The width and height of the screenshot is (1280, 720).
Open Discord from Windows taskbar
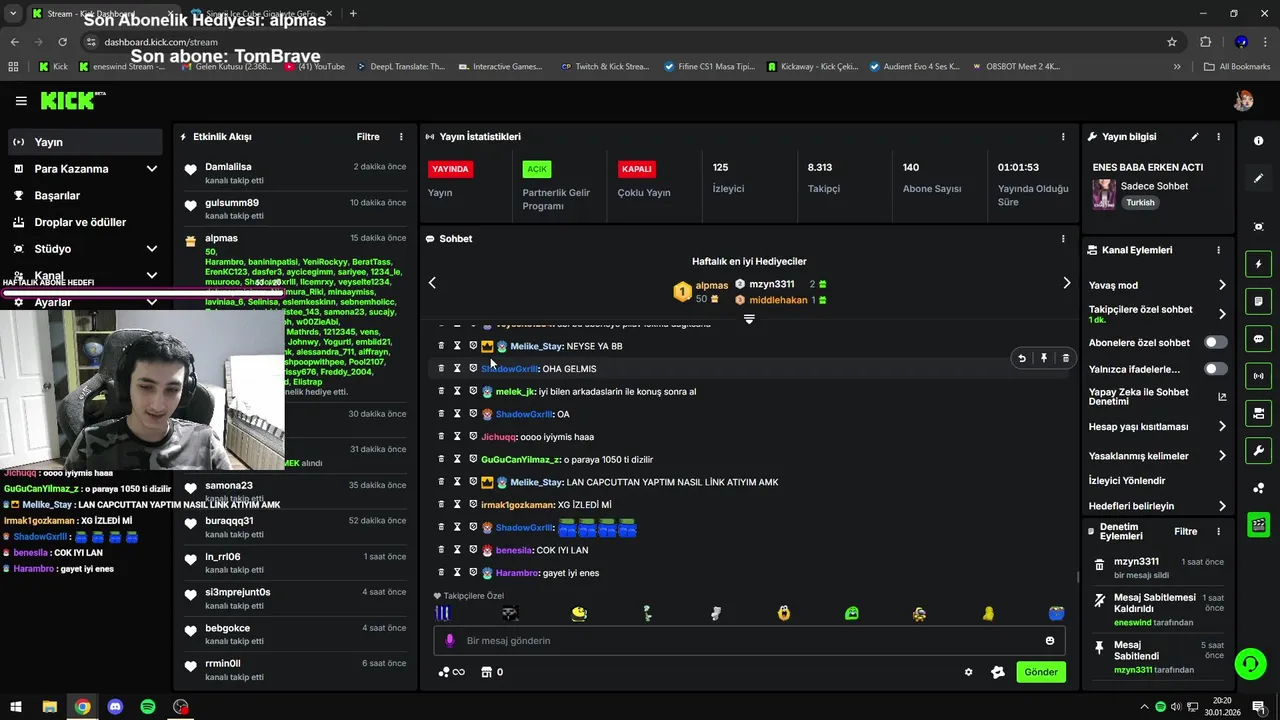115,707
